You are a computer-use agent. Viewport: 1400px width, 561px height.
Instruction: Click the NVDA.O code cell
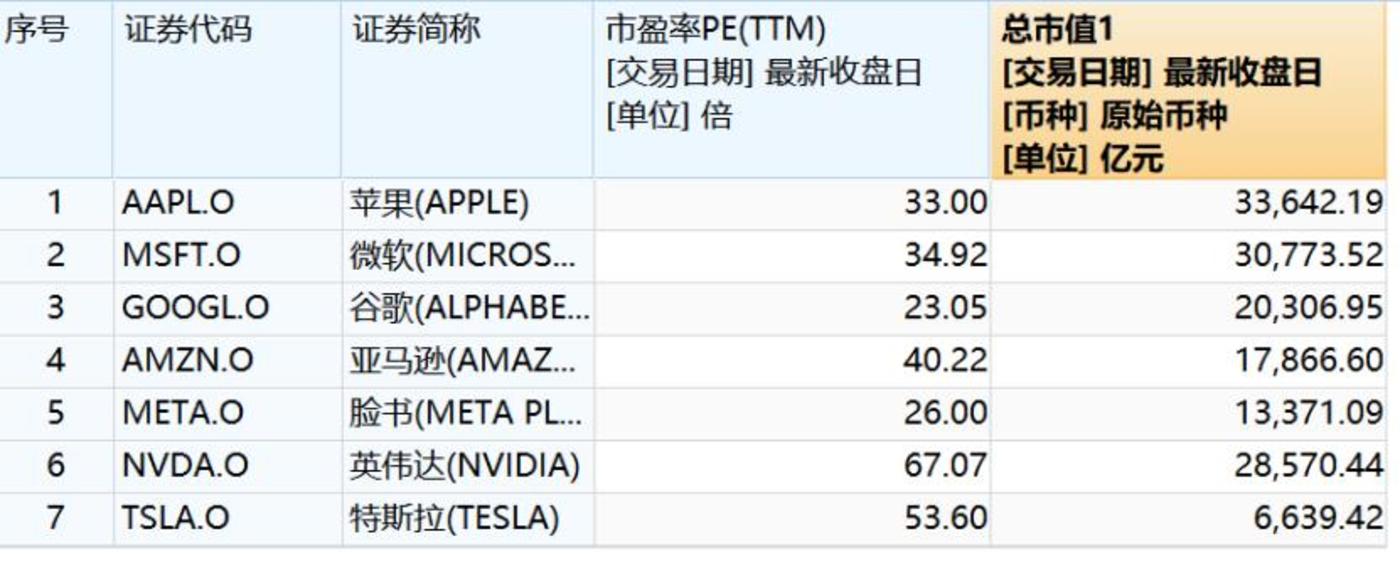pos(185,465)
